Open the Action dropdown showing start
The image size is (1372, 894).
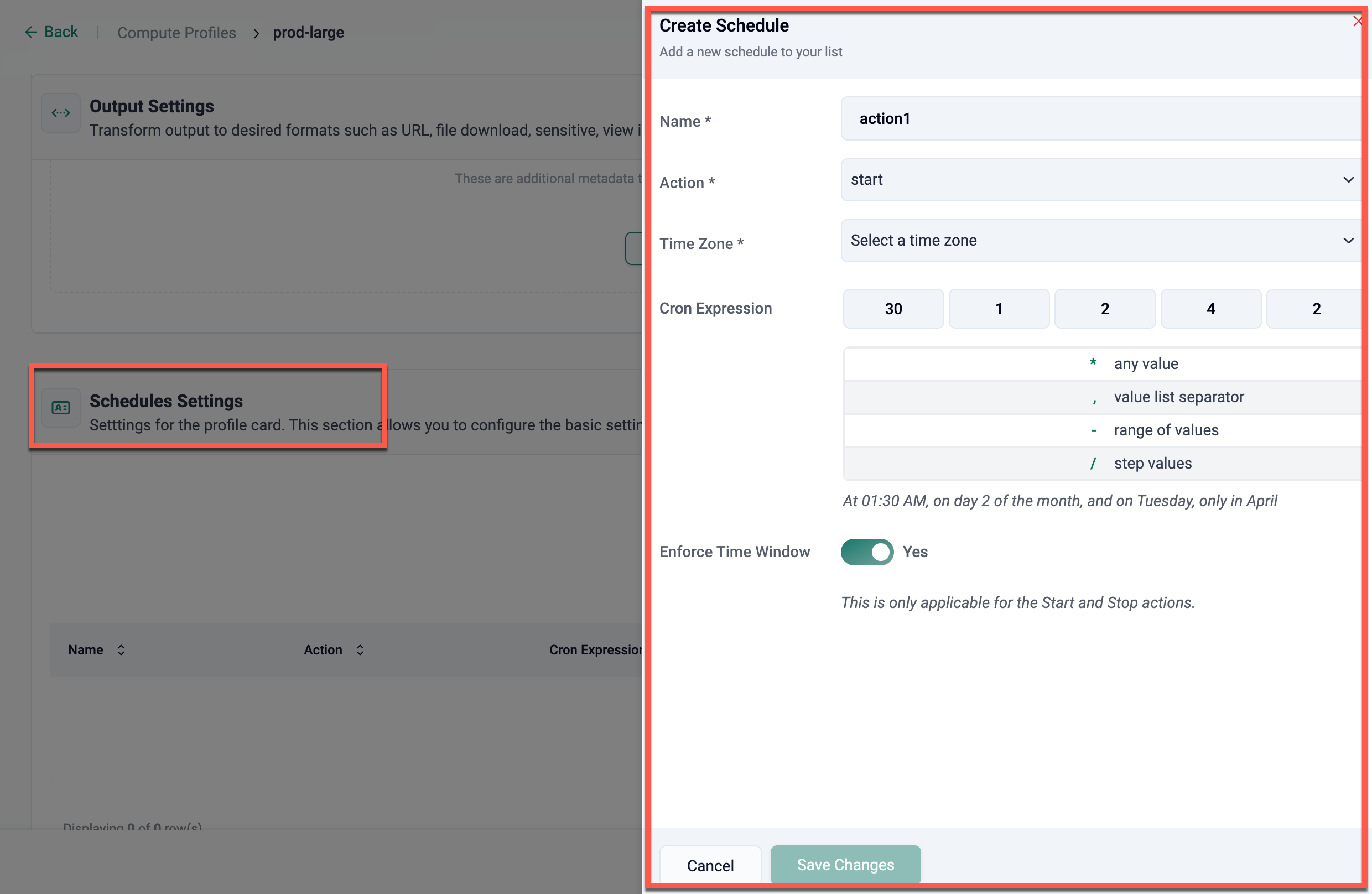click(1095, 180)
